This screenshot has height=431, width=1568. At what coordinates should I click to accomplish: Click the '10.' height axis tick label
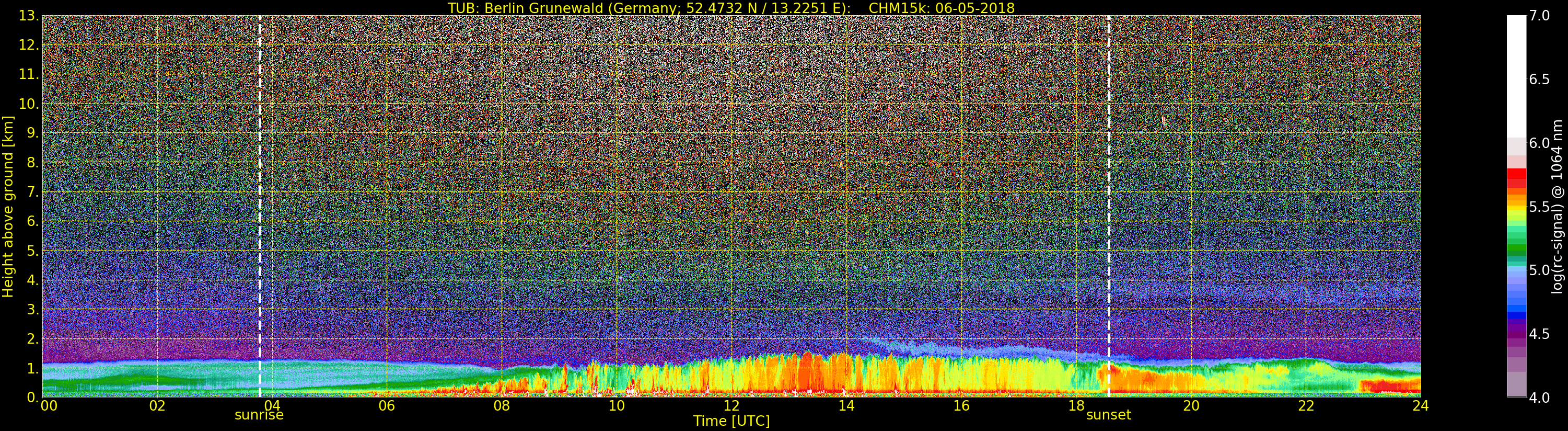(29, 104)
